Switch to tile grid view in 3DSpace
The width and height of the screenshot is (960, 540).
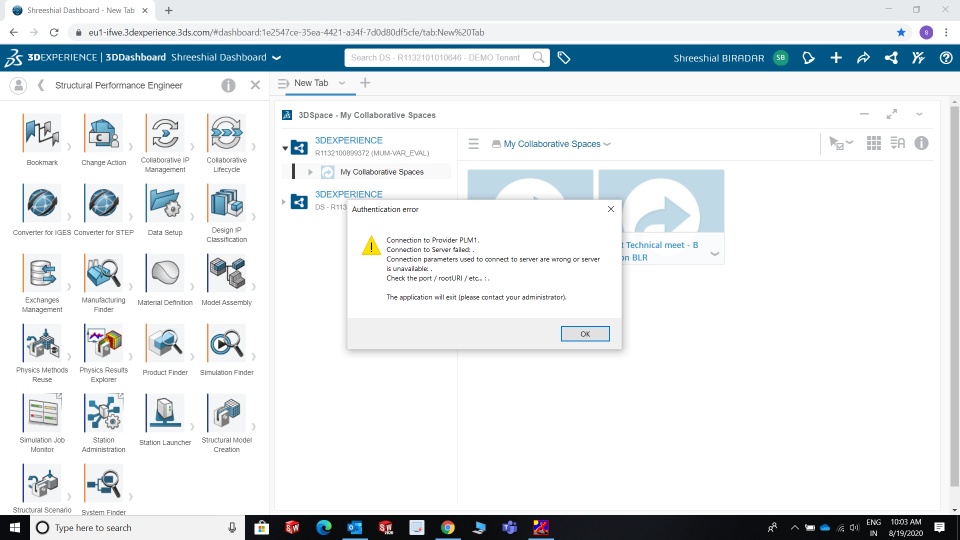874,143
